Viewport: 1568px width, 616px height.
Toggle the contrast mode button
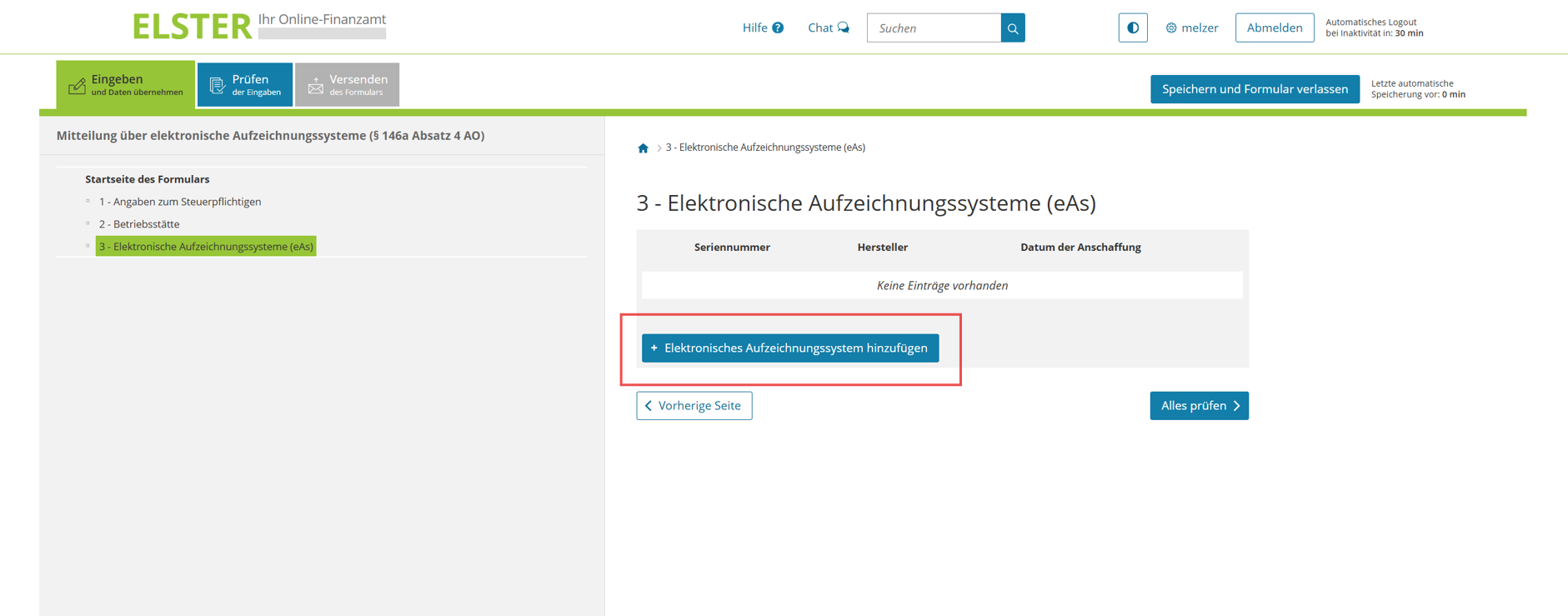[x=1132, y=28]
